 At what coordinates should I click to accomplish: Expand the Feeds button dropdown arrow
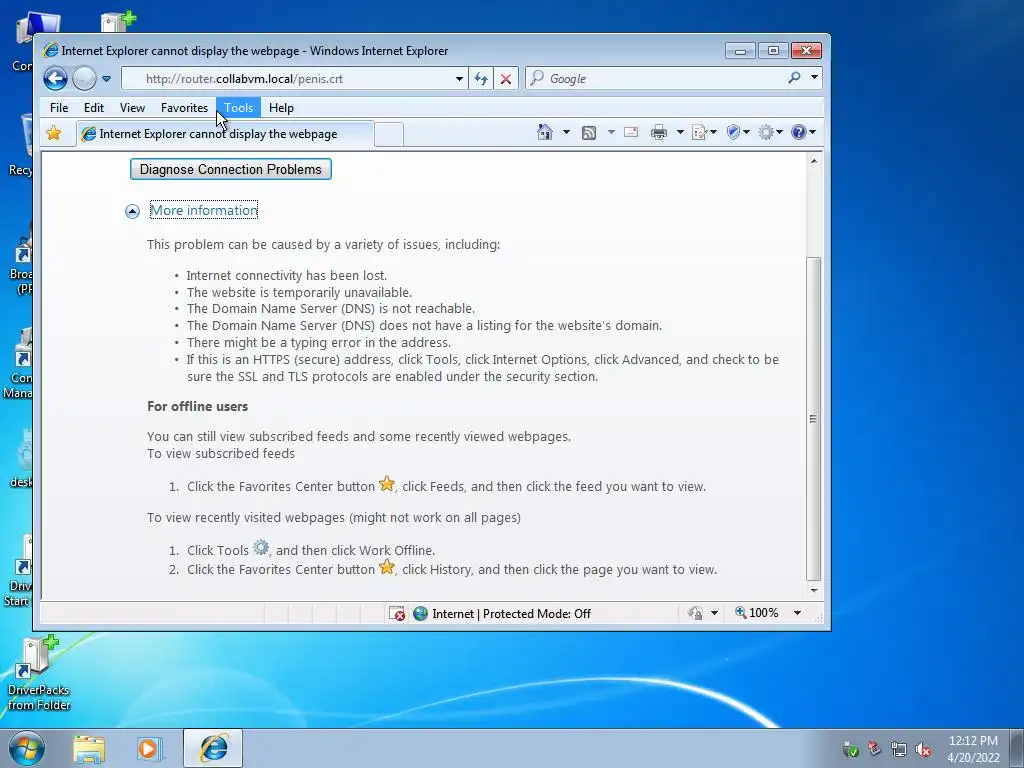(x=611, y=133)
